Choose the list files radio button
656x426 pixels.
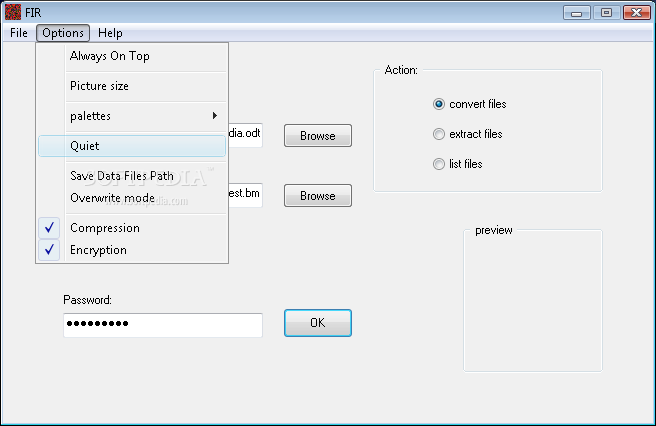point(439,164)
